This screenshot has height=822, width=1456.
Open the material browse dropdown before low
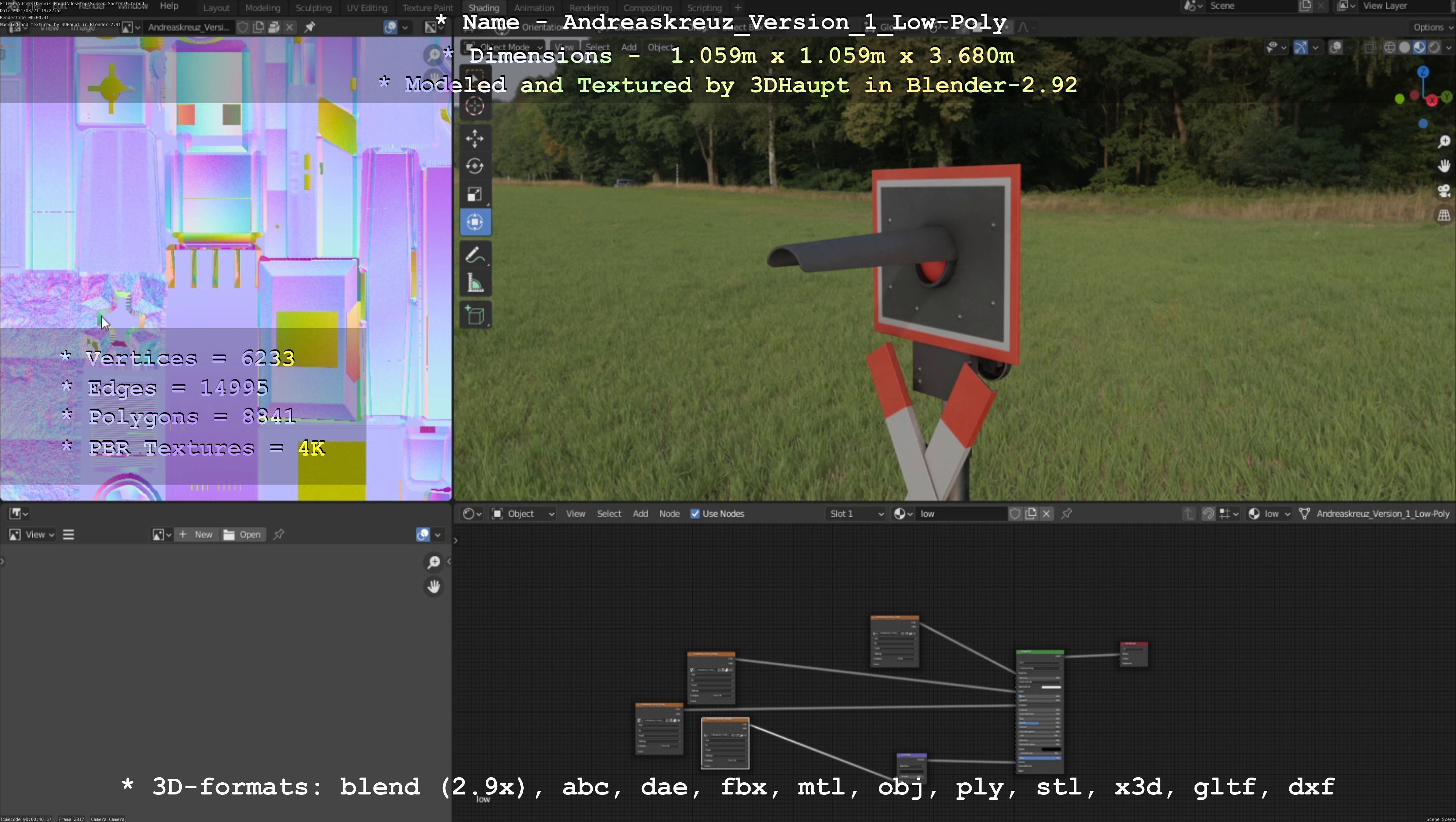(x=903, y=514)
